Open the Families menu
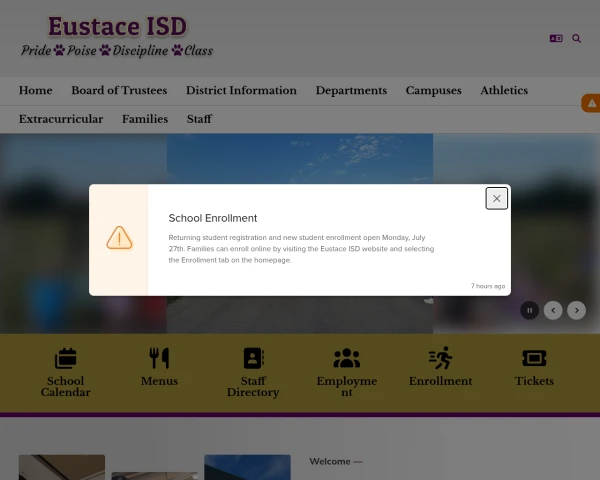 [x=145, y=119]
